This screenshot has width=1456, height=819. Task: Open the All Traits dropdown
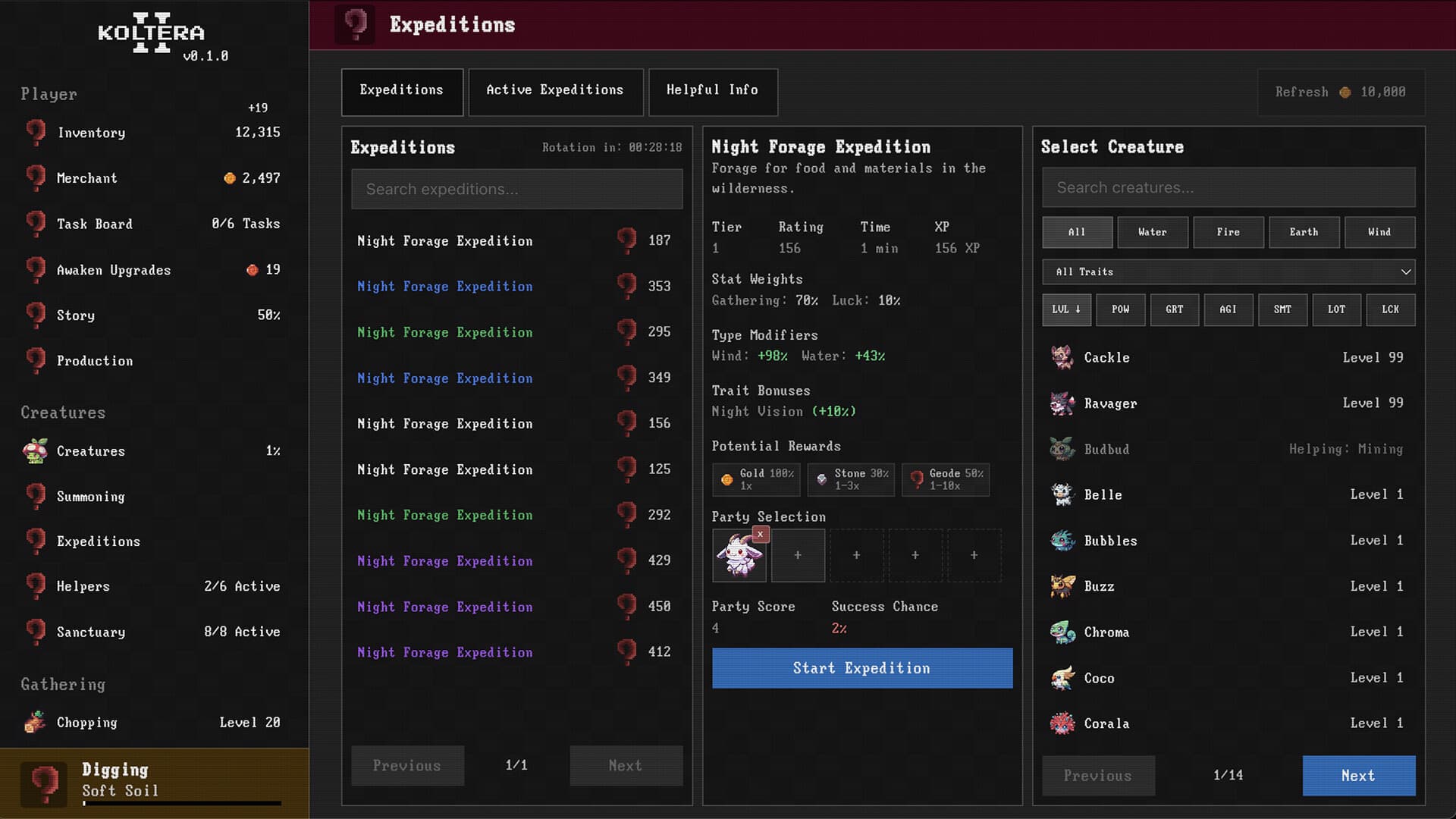pyautogui.click(x=1228, y=271)
